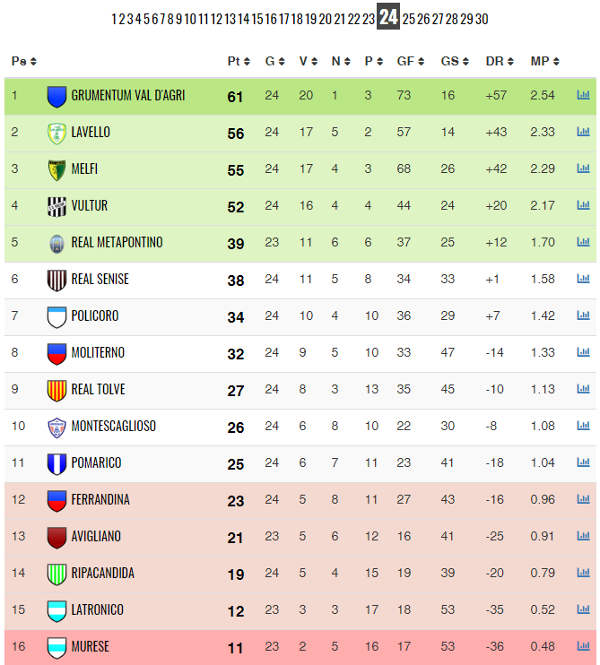Viewport: 600px width, 665px height.
Task: Select the highlighted matchday 24
Action: tap(388, 17)
